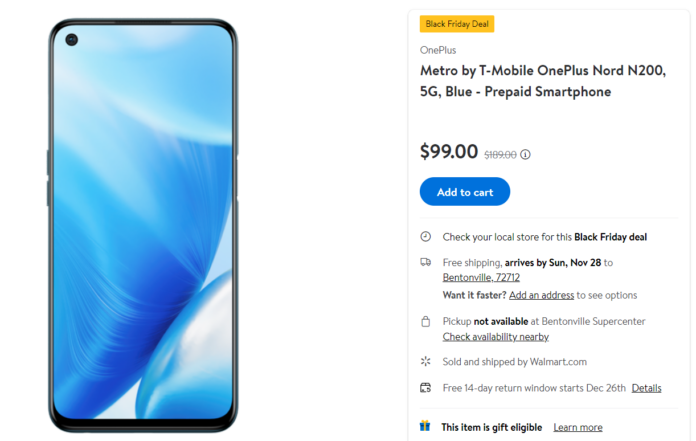Viewport: 696px width, 441px height.
Task: Click the price info icon beside $189.00
Action: pyautogui.click(x=526, y=155)
